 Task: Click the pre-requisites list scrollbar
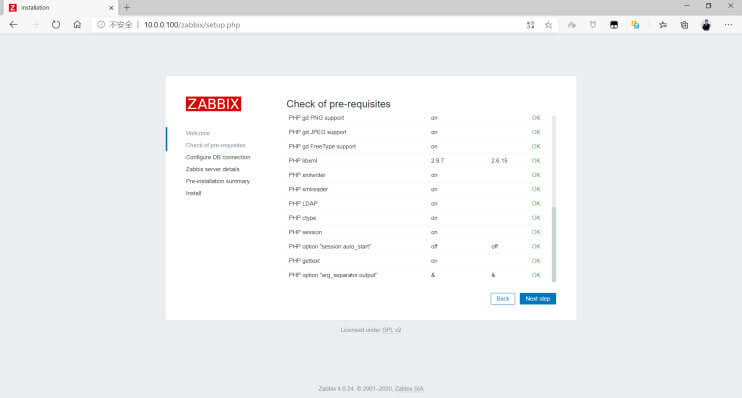coord(554,243)
